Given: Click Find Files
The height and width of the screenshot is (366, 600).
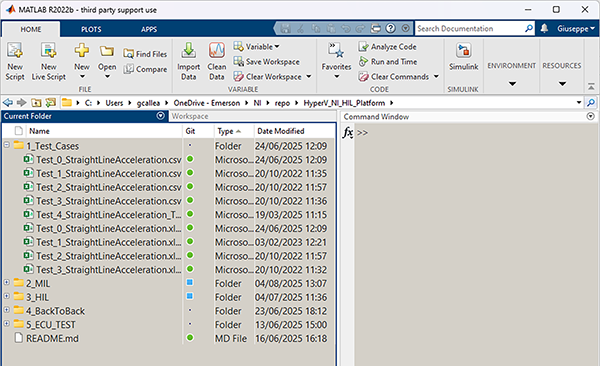Looking at the screenshot, I should (x=145, y=54).
